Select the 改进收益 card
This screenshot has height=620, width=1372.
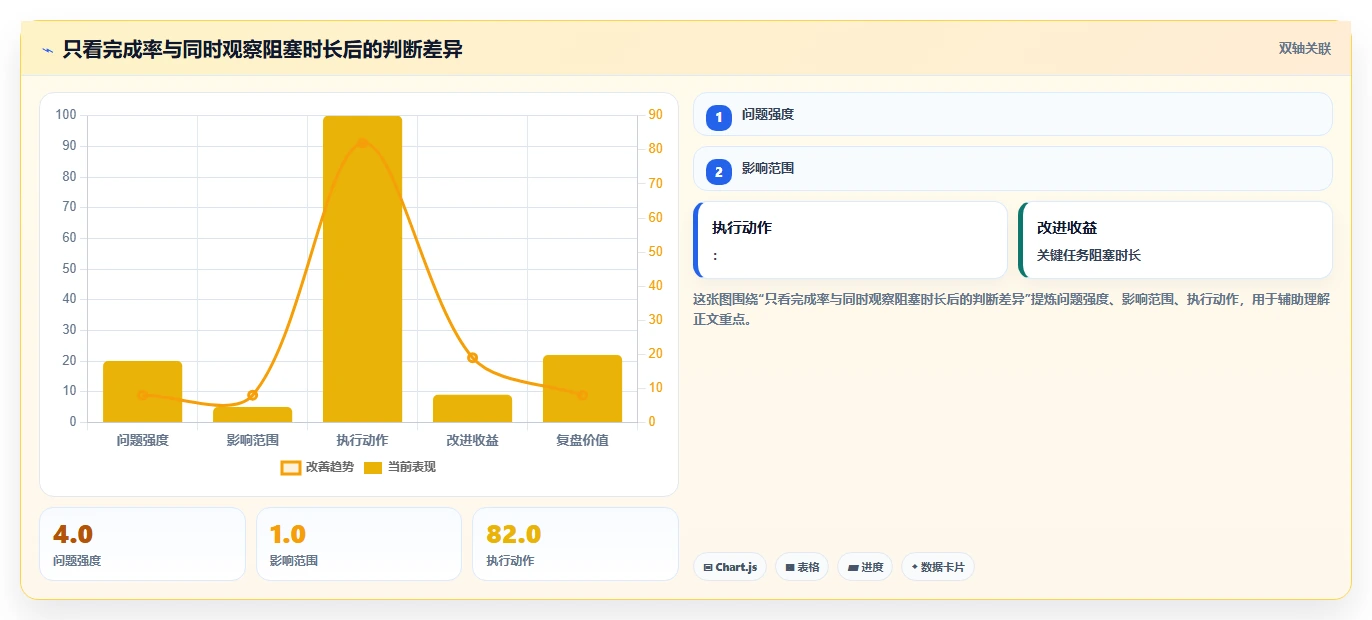coord(1175,240)
